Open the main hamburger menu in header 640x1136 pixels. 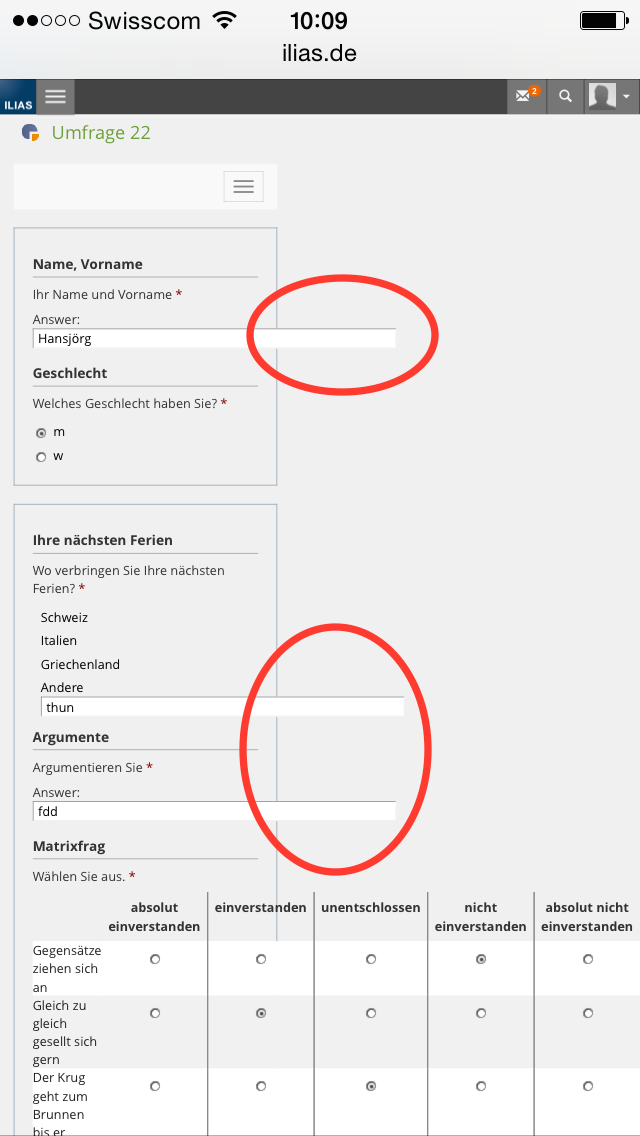56,97
